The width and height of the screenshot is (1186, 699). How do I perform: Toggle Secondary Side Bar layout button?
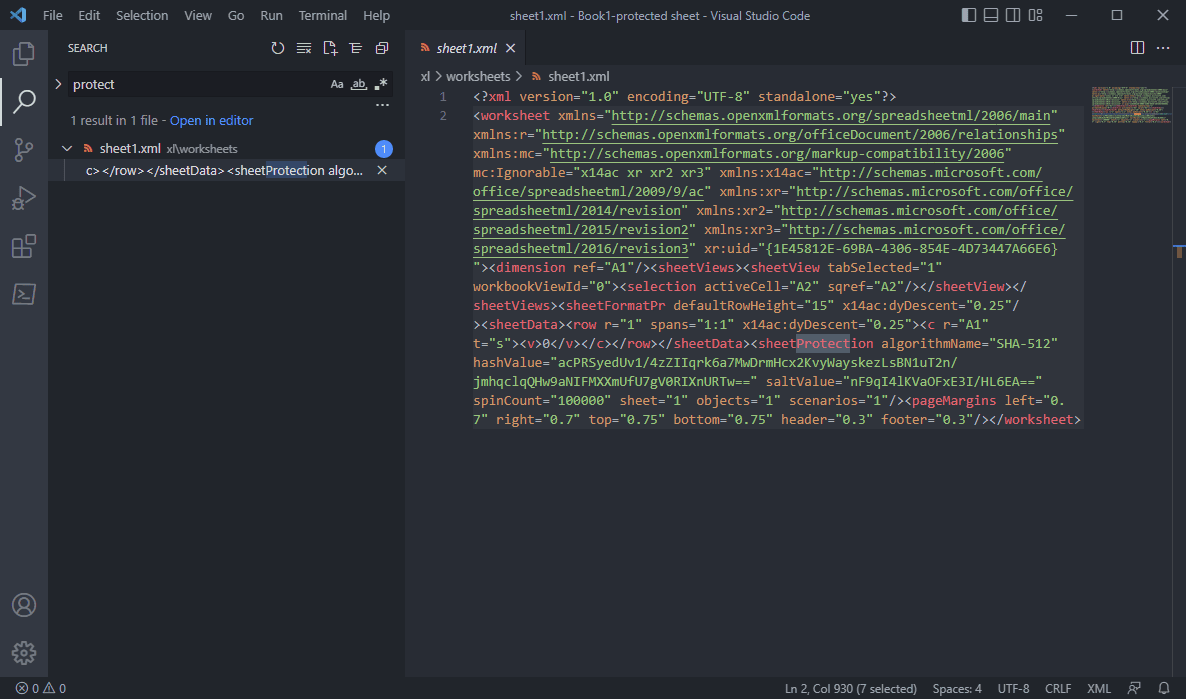(1013, 15)
